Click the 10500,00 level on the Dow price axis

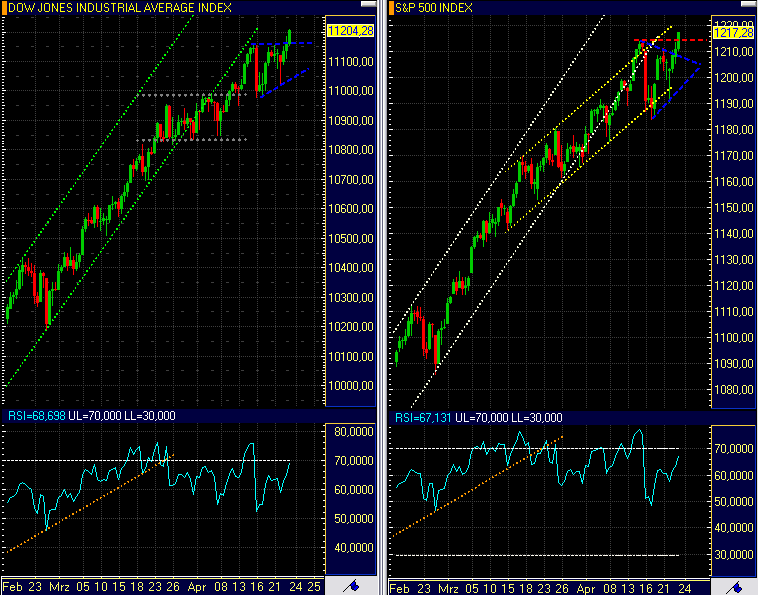pos(351,239)
